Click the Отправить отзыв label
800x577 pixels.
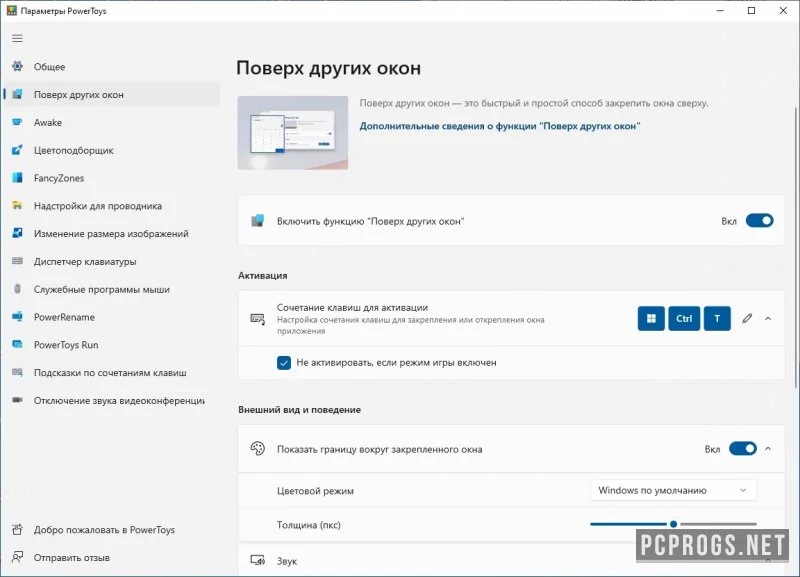point(71,558)
